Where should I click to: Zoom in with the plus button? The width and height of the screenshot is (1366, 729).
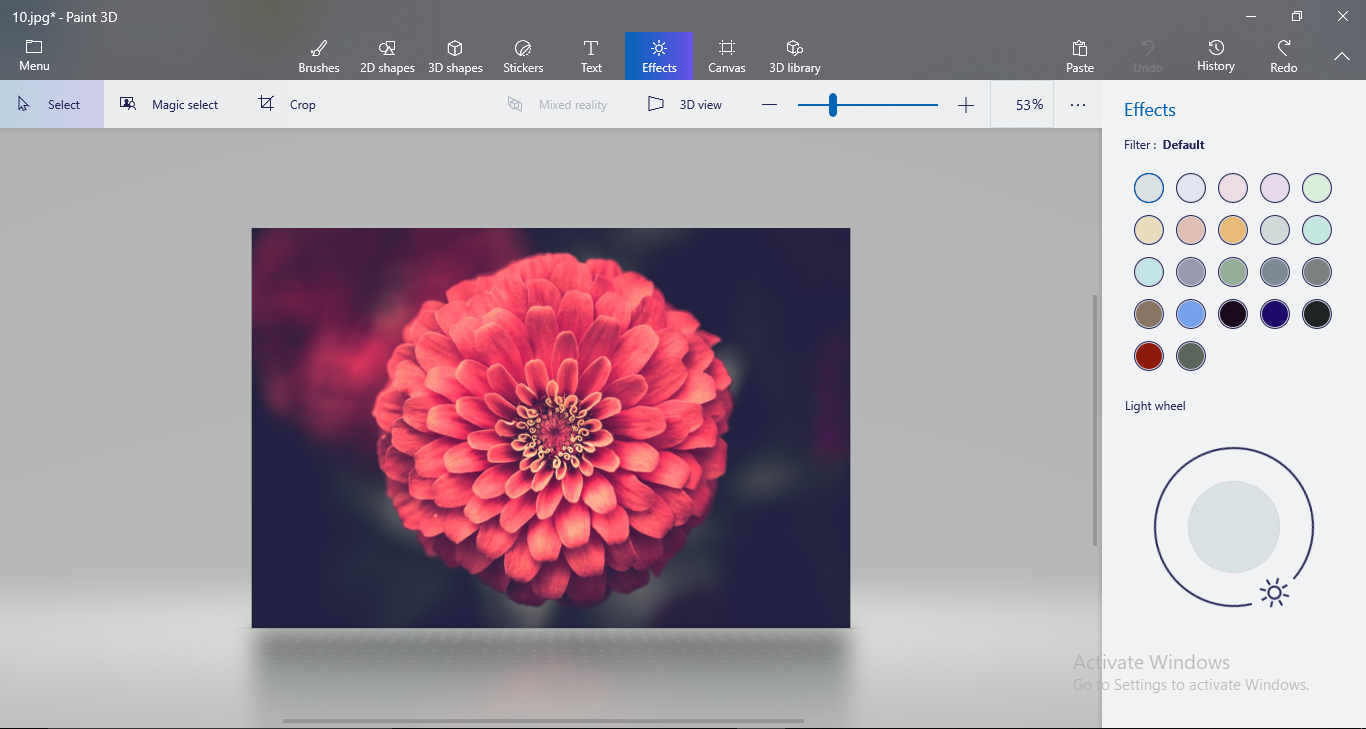pyautogui.click(x=966, y=105)
